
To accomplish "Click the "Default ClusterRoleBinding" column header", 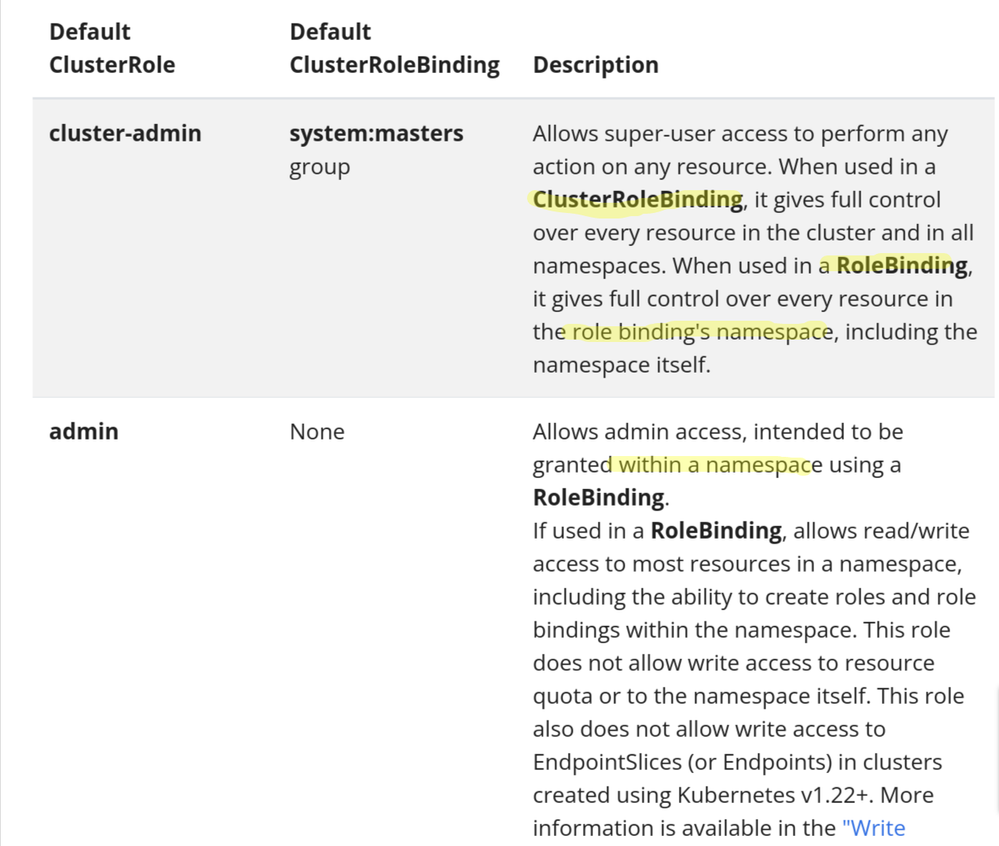I will [394, 48].
